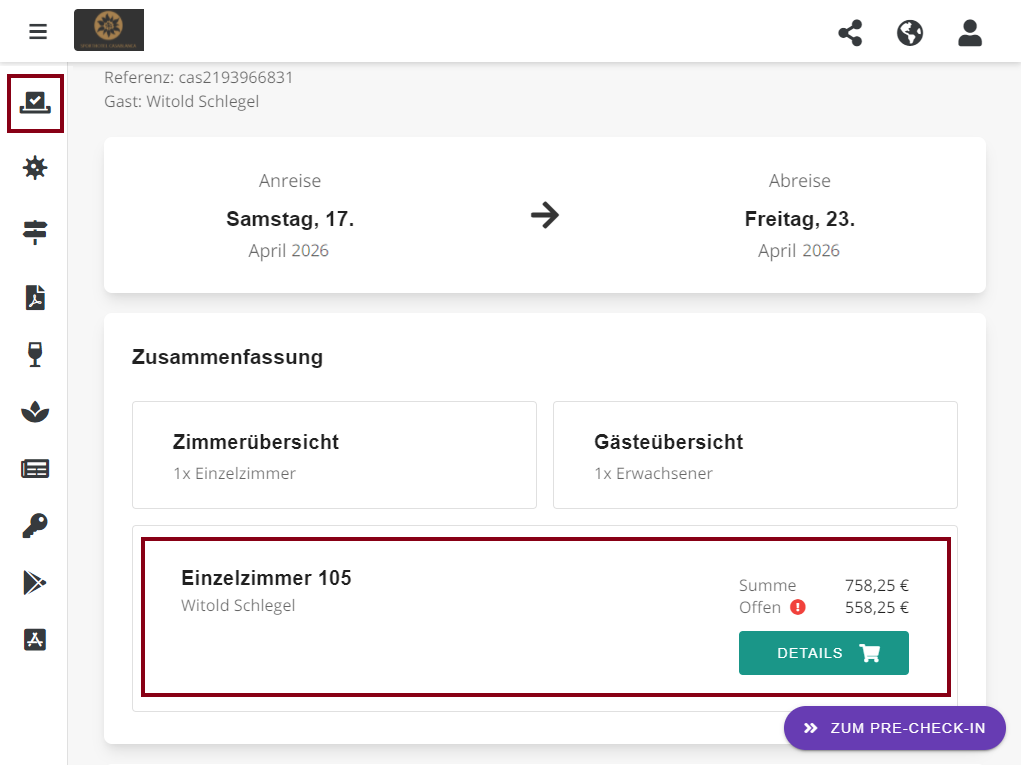Open the spa lotus sidebar icon
Viewport: 1021px width, 765px height.
tap(35, 411)
